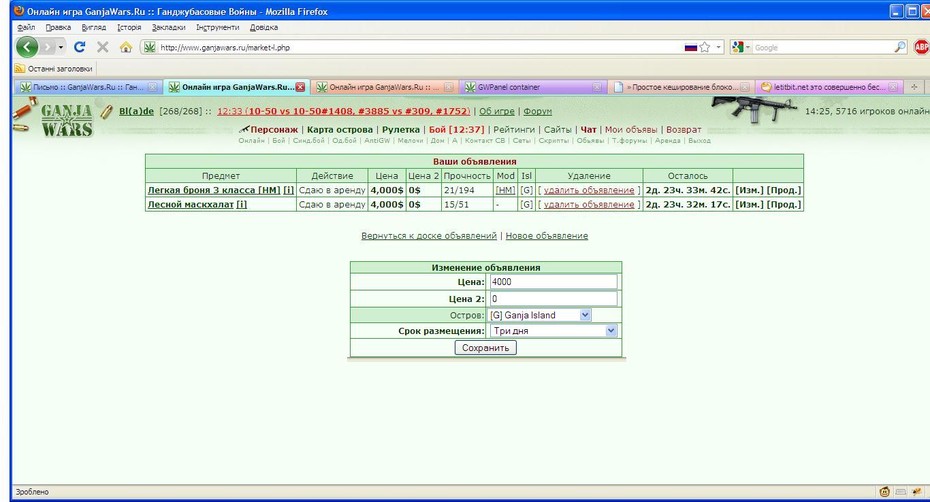Click the Цена 2 input field
The image size is (930, 502).
point(553,298)
